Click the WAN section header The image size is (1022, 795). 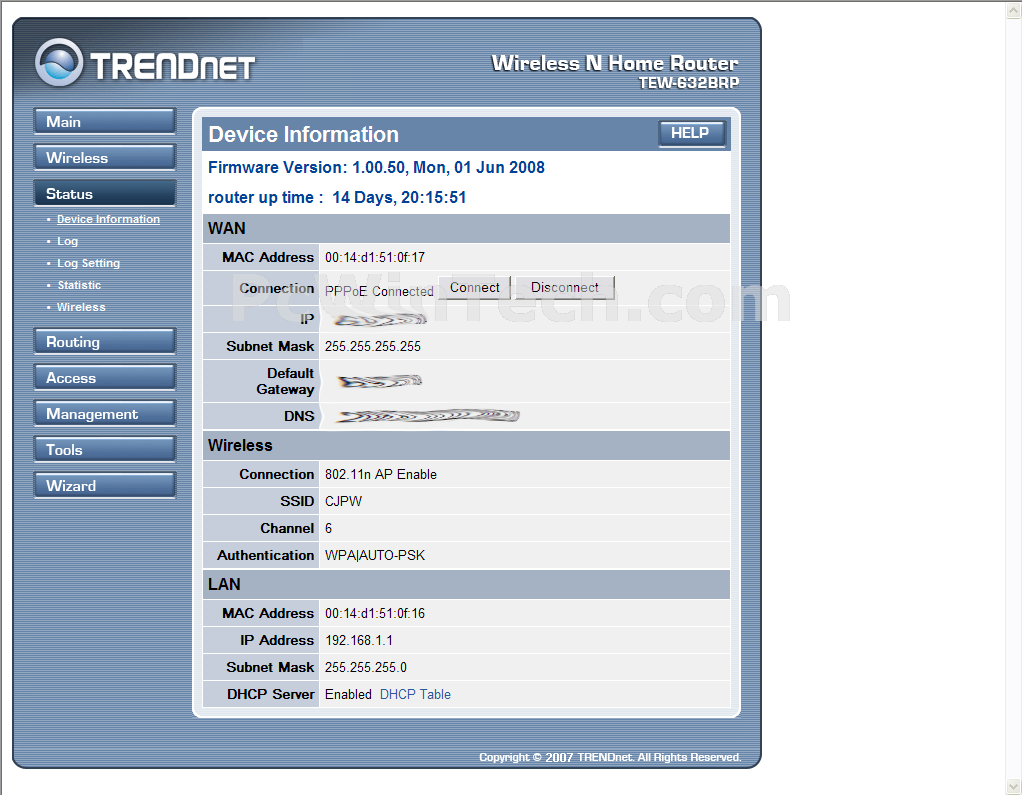click(x=466, y=229)
